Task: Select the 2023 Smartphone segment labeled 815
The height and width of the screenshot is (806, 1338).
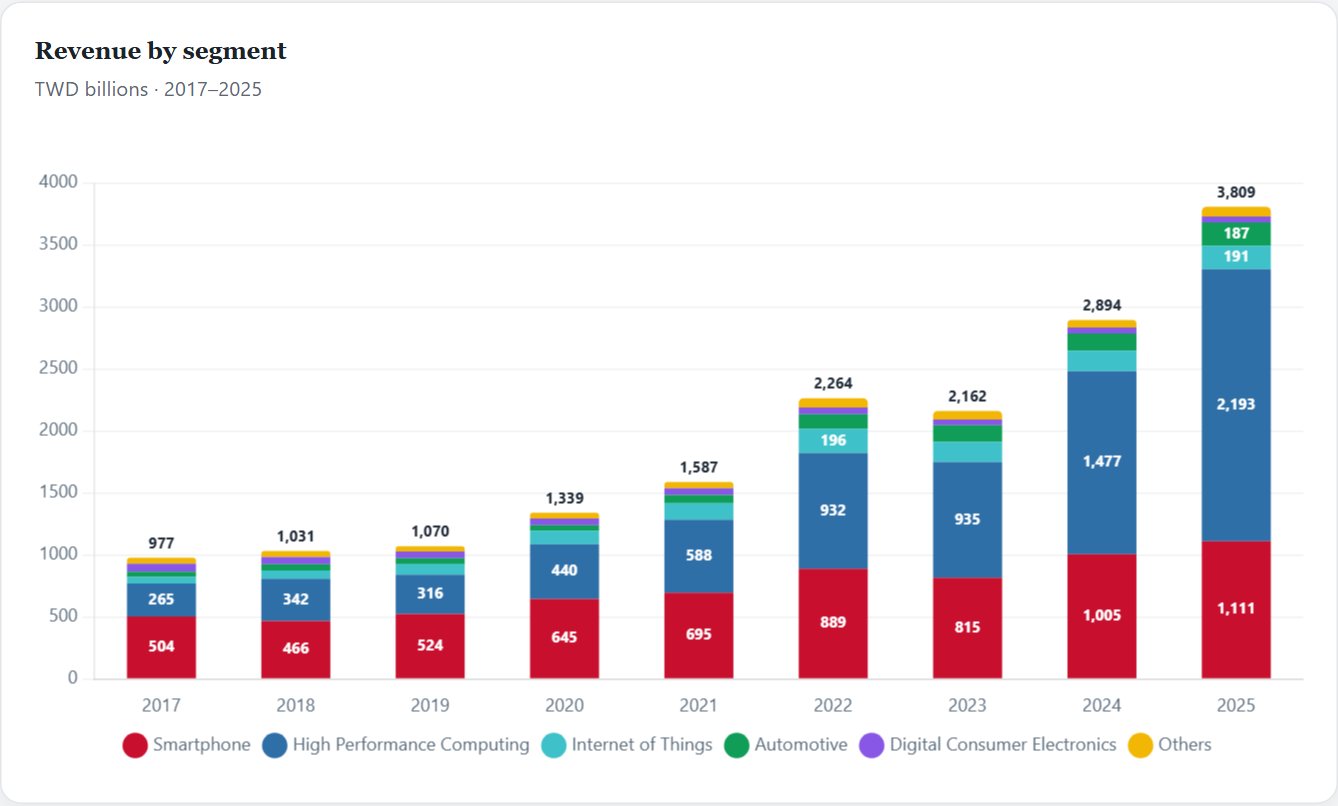Action: point(967,628)
